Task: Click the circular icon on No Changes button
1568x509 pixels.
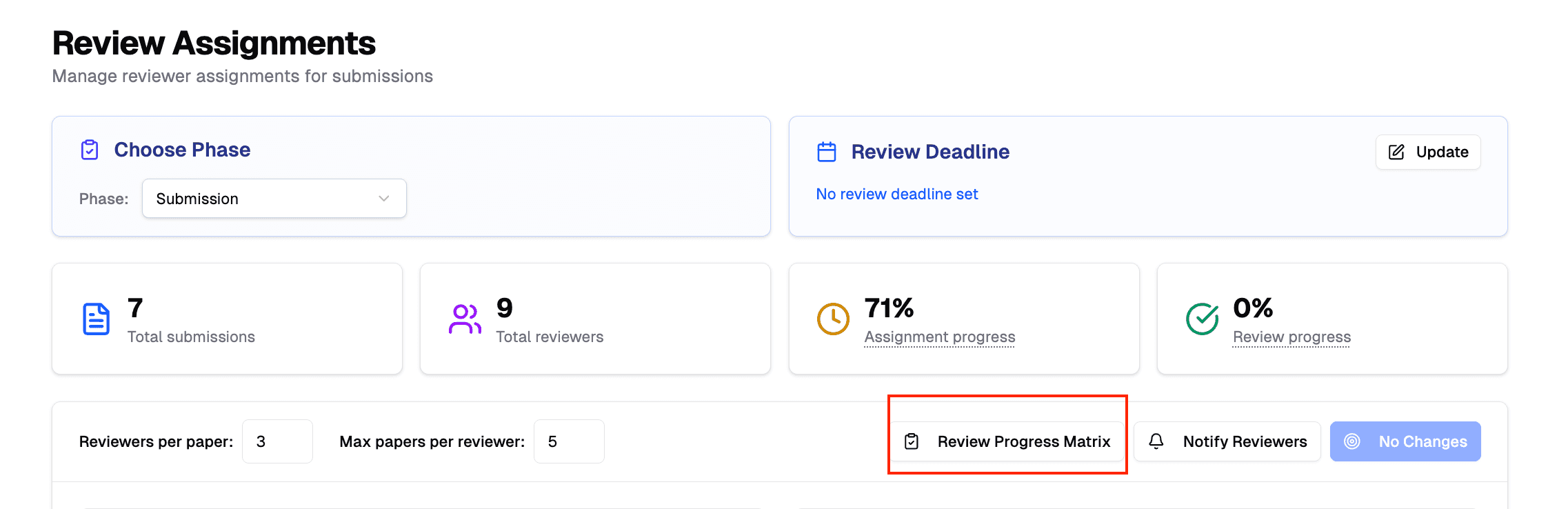Action: coord(1353,441)
